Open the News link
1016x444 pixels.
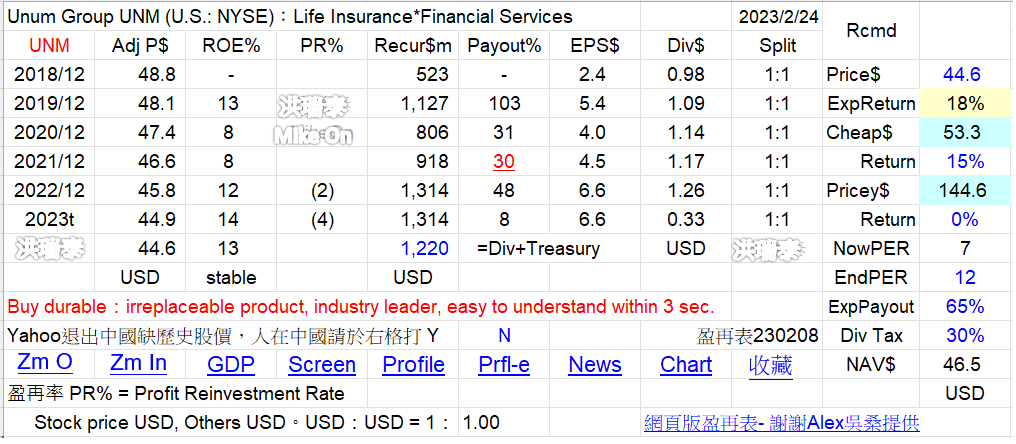pyautogui.click(x=595, y=365)
